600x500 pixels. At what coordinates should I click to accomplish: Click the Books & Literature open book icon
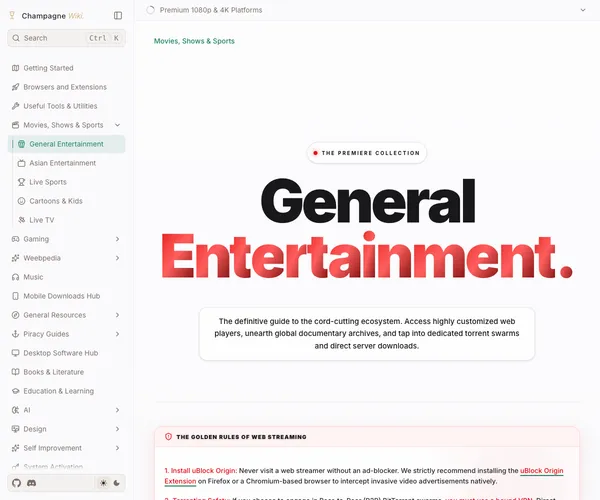coord(15,372)
